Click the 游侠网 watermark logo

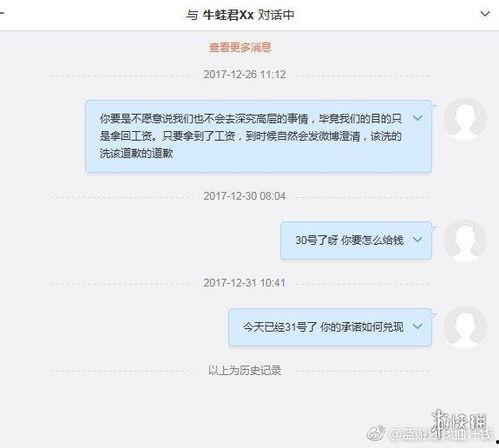point(459,423)
